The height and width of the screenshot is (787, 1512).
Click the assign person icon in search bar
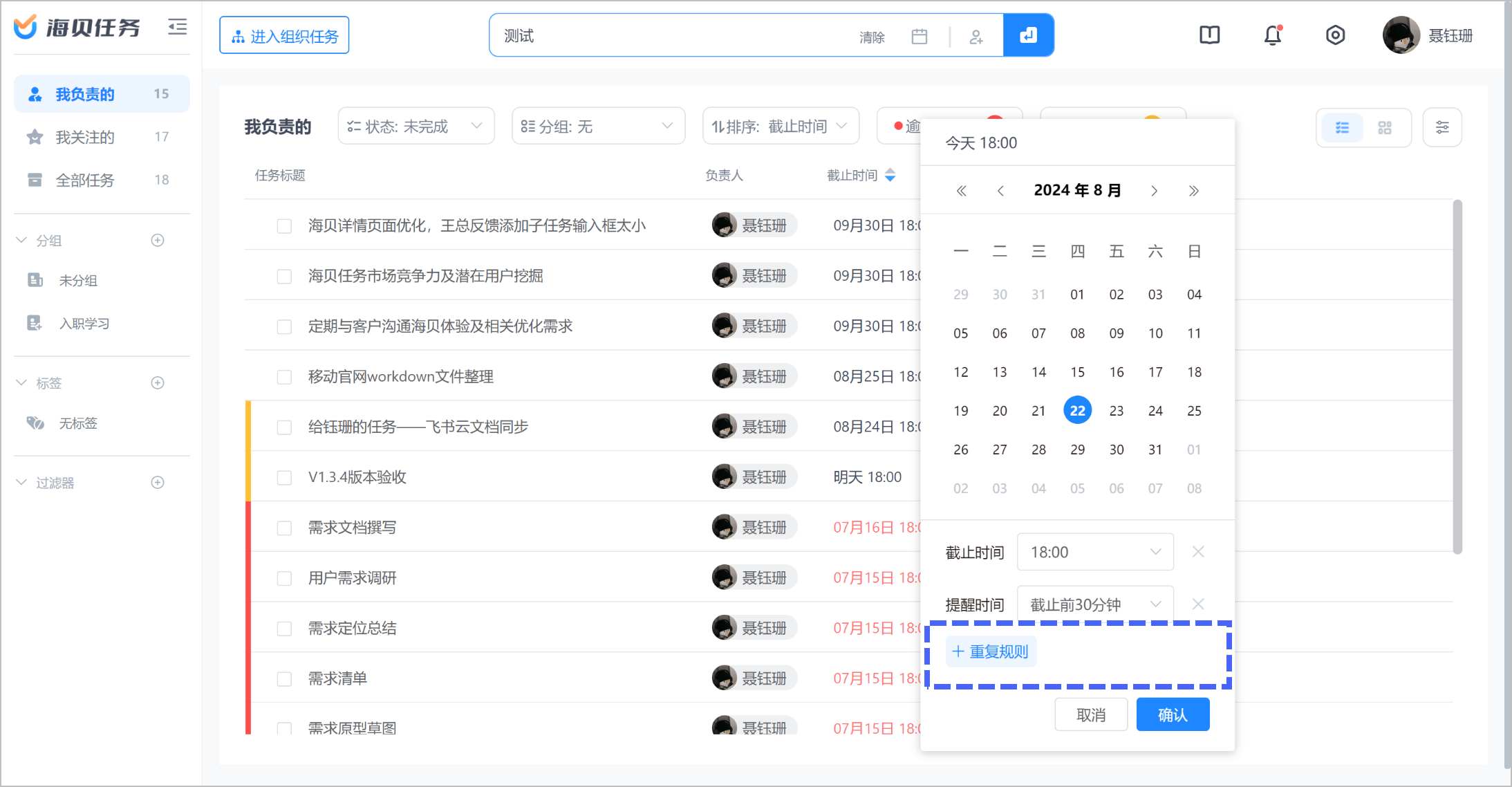coord(976,36)
